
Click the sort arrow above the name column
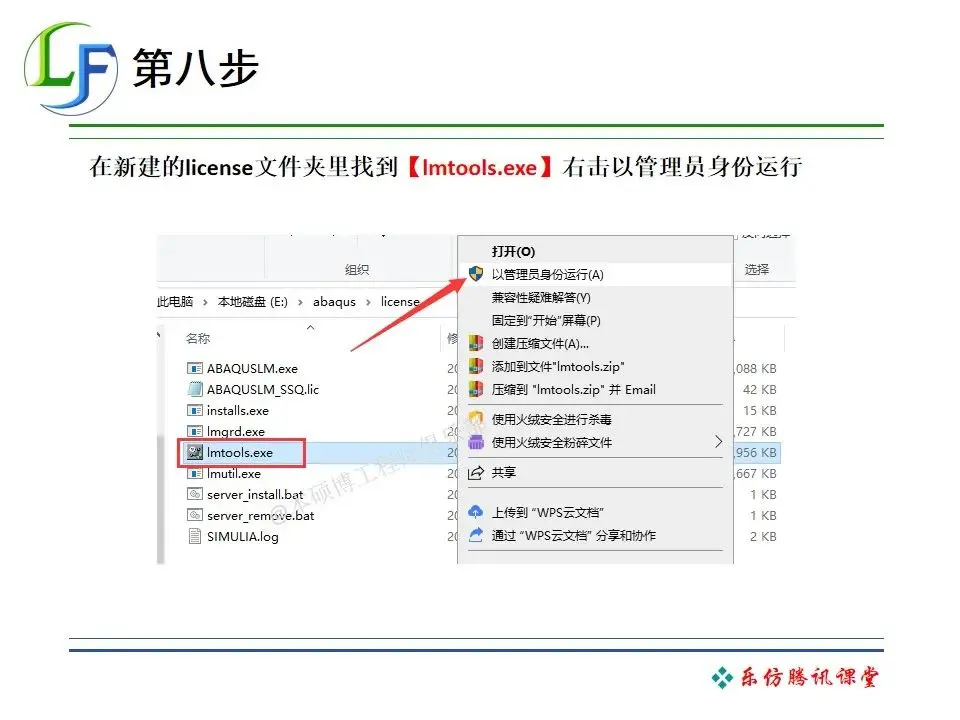(310, 328)
